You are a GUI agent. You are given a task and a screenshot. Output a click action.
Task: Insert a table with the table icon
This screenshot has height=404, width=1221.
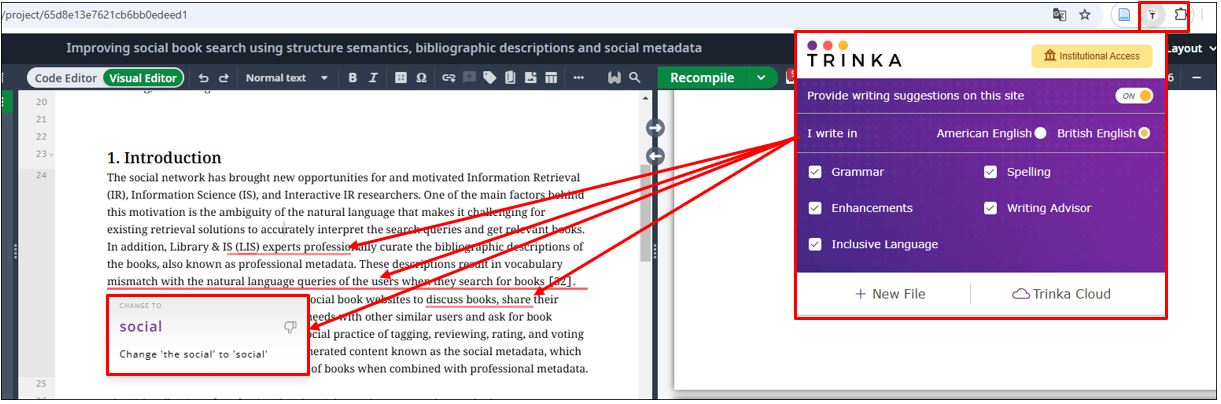550,78
